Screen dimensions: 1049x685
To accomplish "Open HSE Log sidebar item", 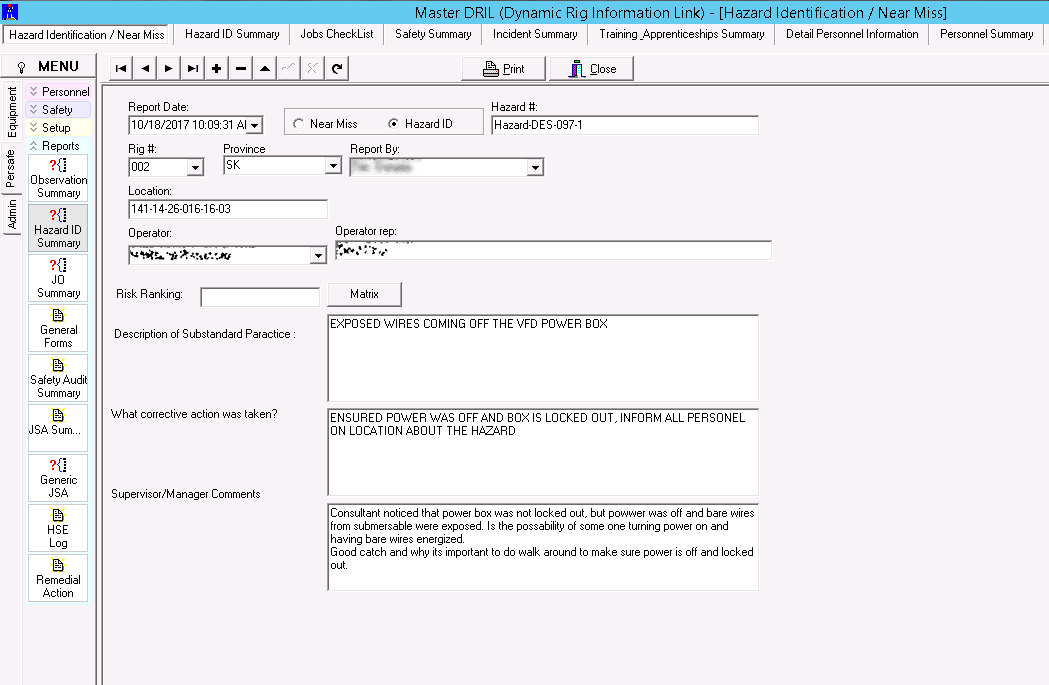I will pyautogui.click(x=58, y=528).
